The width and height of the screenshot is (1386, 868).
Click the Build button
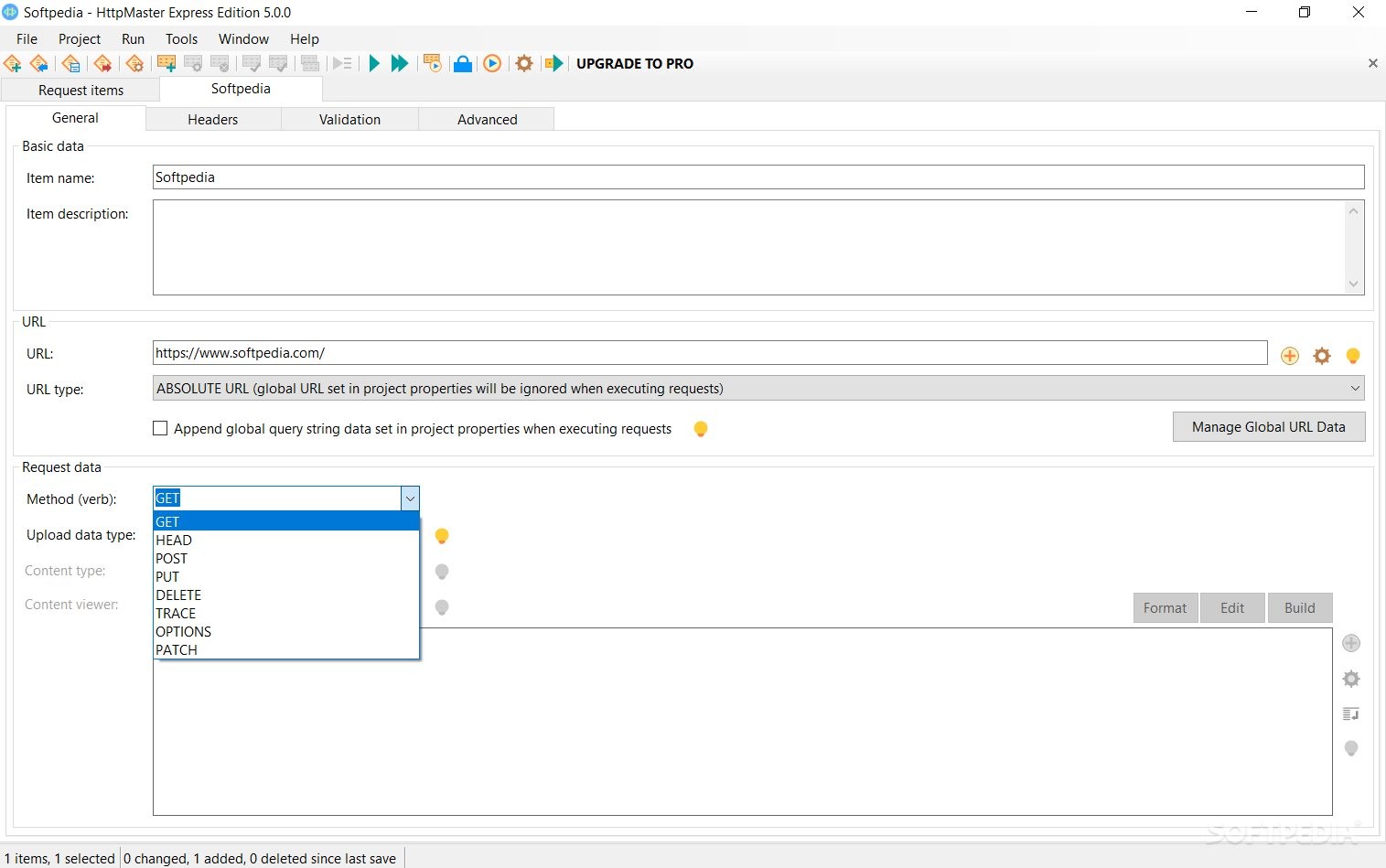point(1300,608)
